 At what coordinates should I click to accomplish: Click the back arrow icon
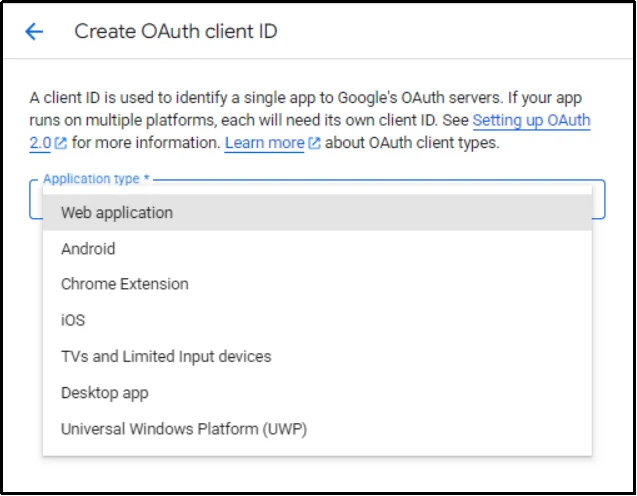(x=34, y=32)
